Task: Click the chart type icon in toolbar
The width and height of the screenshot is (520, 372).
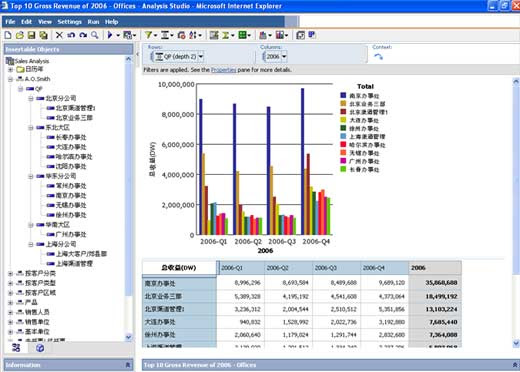Action: tap(263, 35)
